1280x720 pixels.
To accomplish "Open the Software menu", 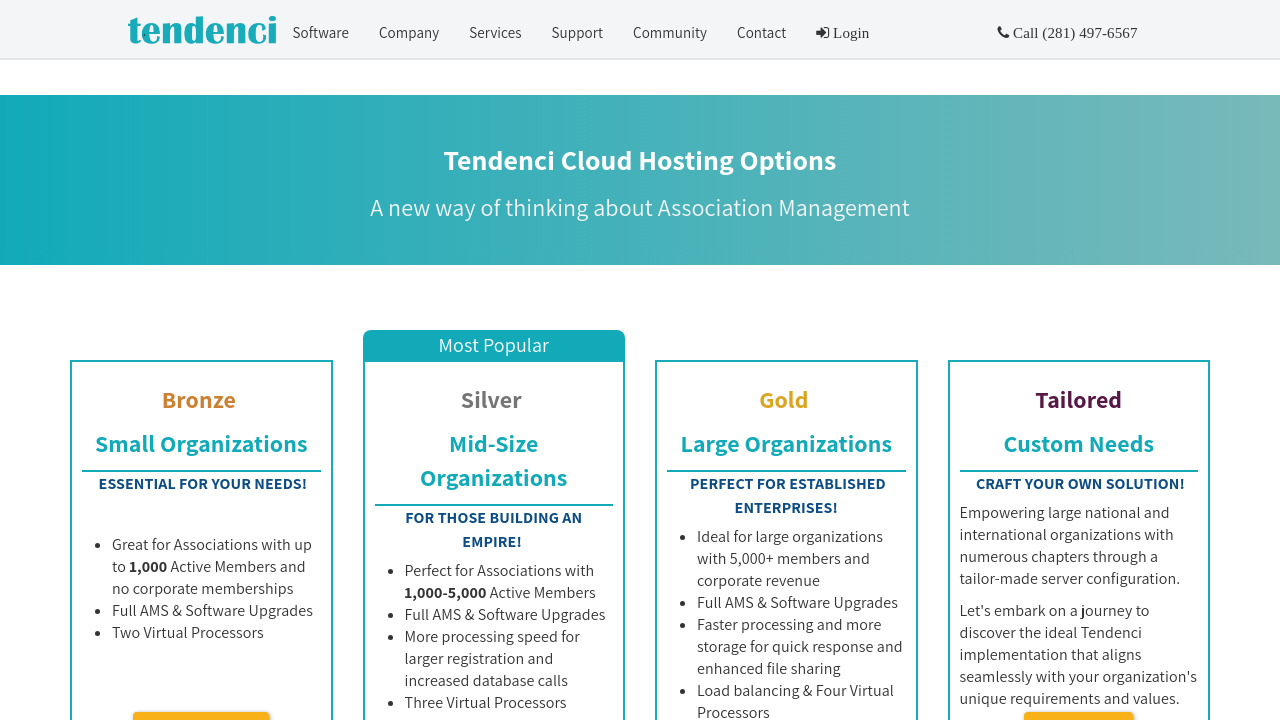I will (x=321, y=33).
